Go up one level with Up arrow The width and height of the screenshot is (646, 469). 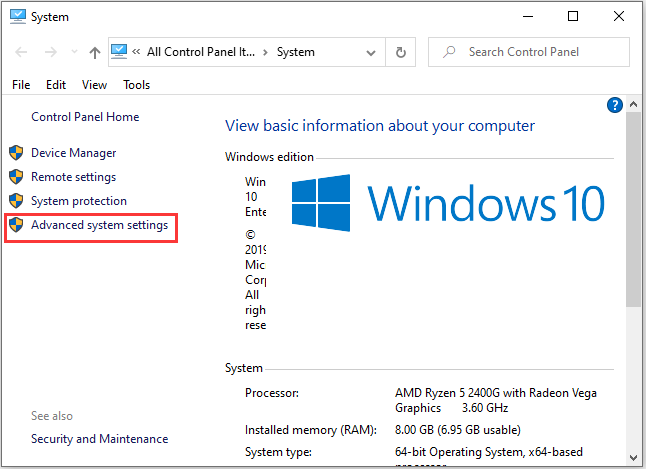95,52
